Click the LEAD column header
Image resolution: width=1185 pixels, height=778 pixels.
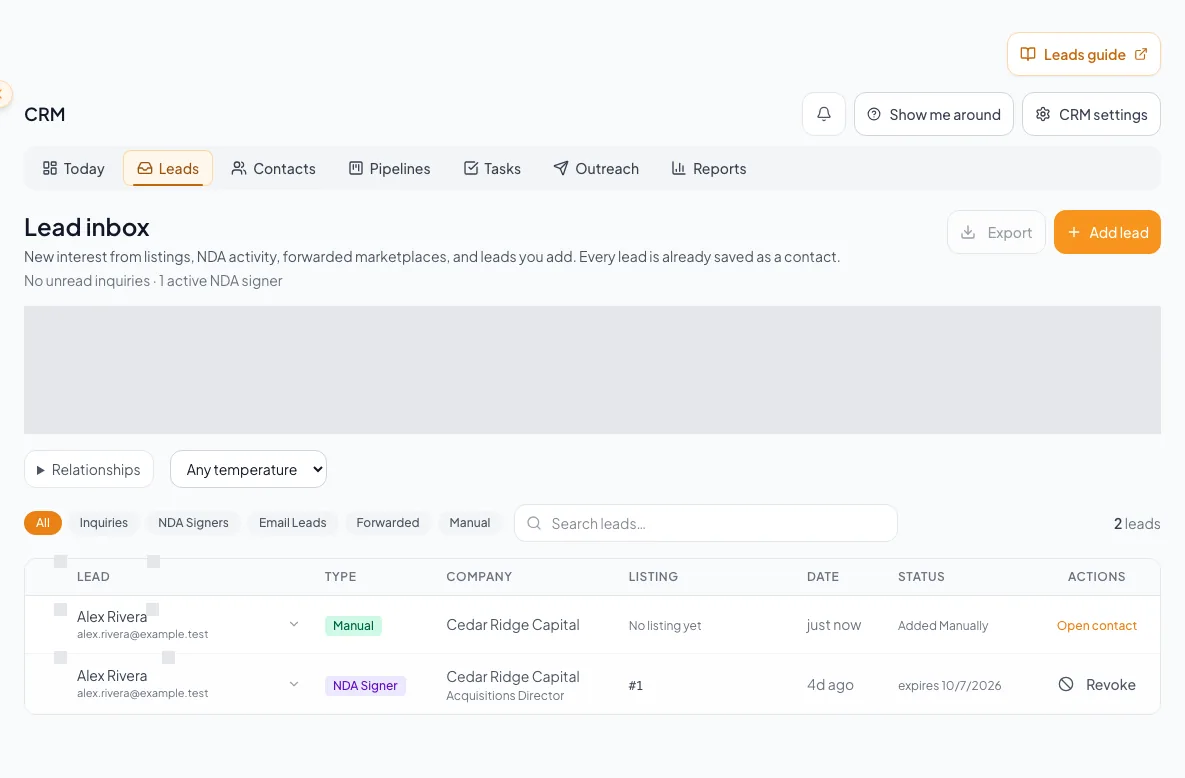pos(93,576)
